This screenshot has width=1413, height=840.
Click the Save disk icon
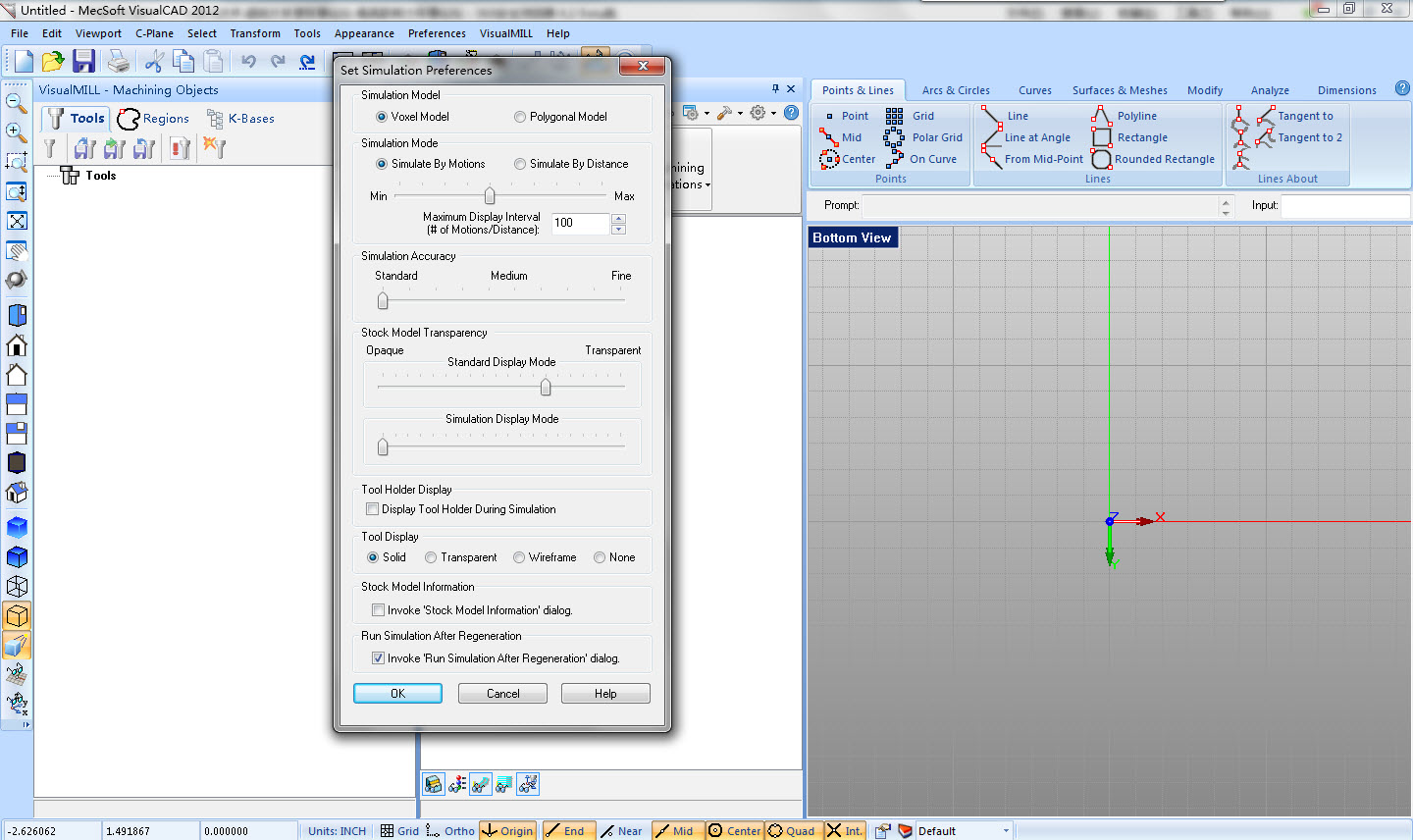[83, 61]
